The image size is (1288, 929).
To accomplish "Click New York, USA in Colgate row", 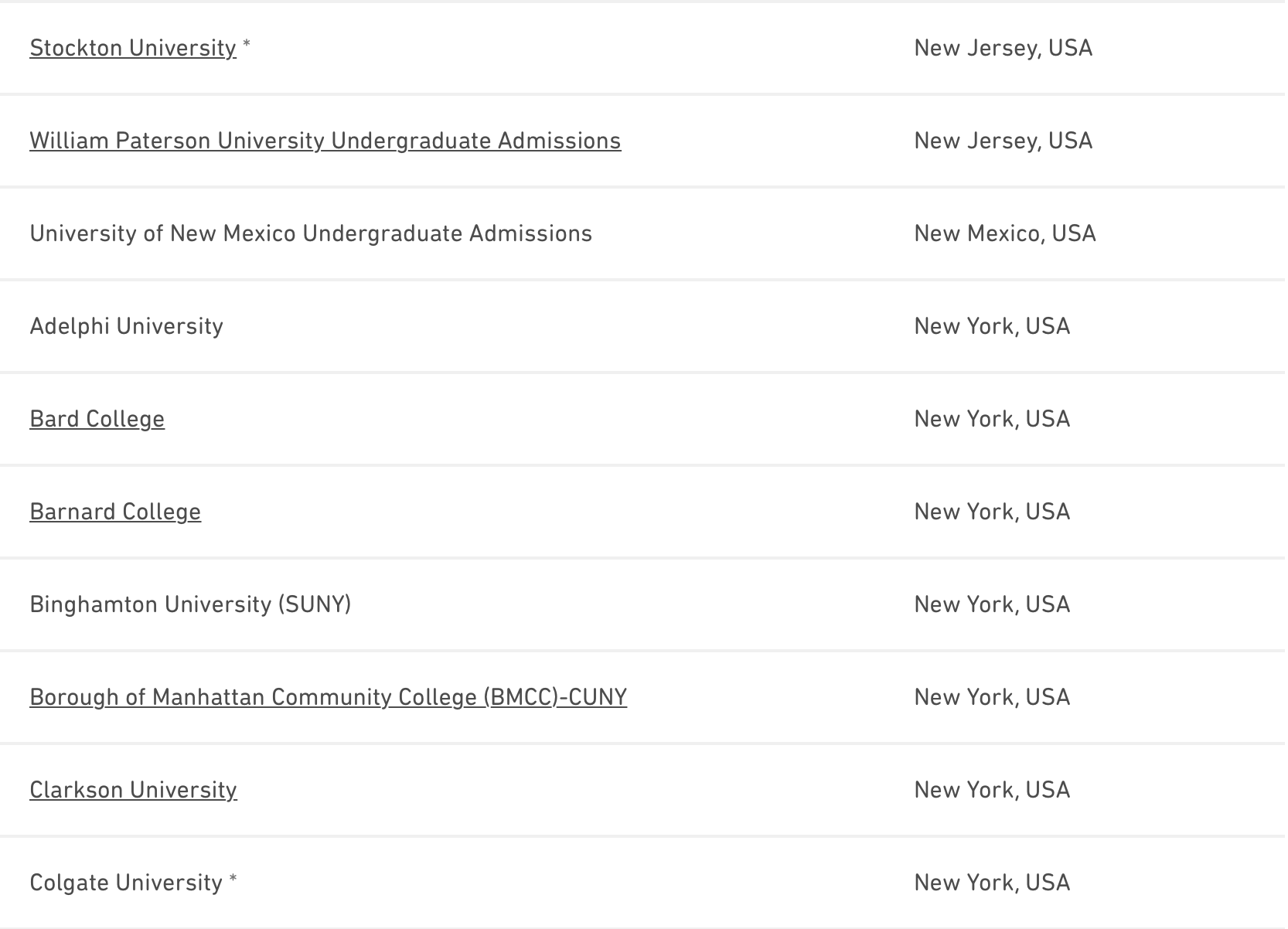I will pyautogui.click(x=992, y=883).
